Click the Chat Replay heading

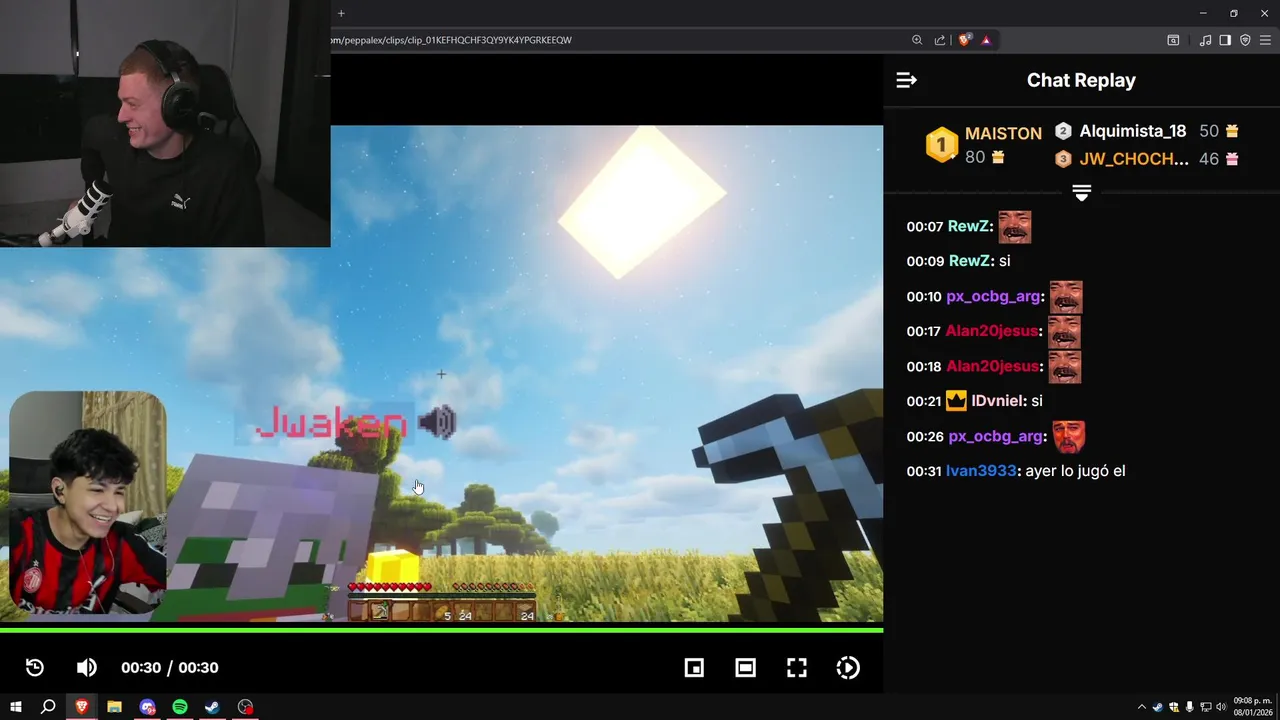[x=1081, y=80]
